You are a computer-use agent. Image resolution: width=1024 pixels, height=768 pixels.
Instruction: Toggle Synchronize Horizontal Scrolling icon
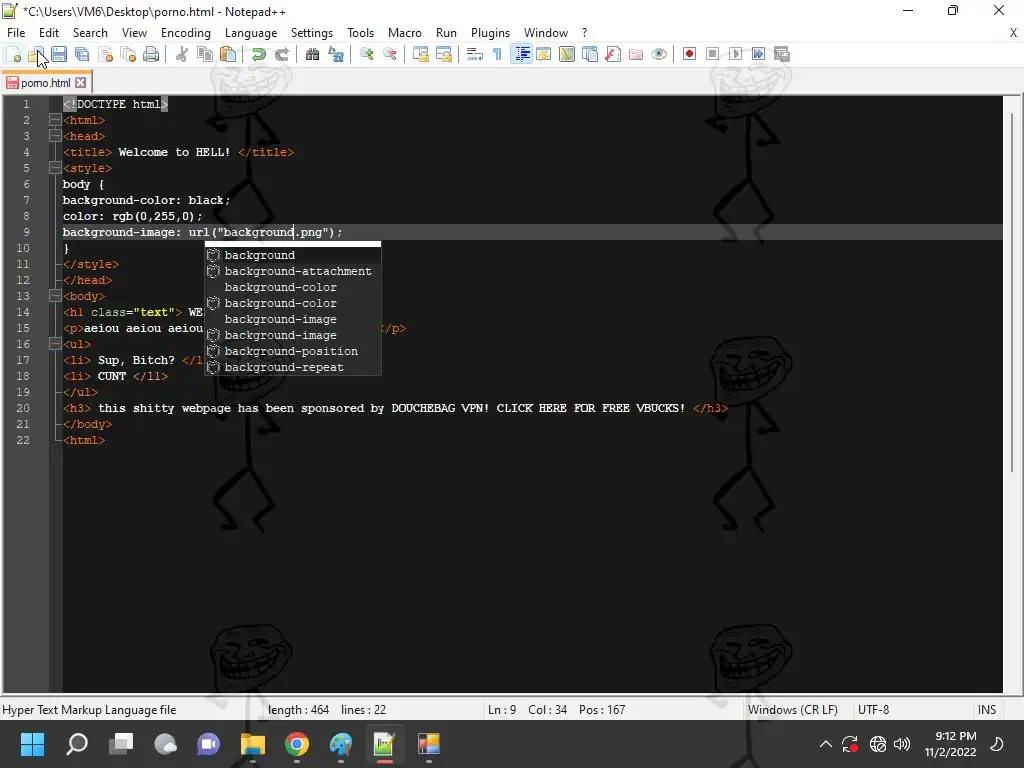point(444,54)
